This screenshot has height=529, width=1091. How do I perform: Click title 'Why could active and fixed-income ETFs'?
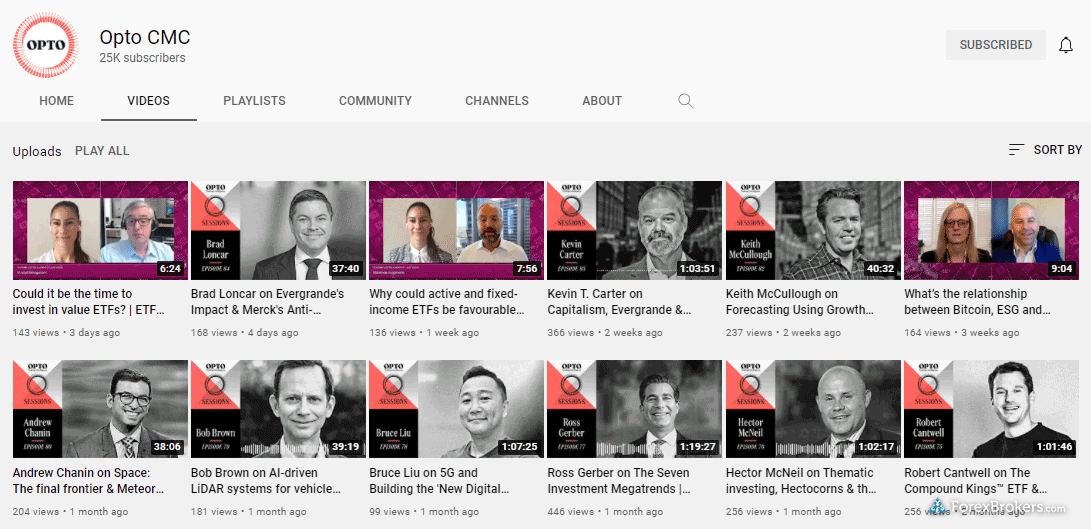tap(447, 302)
